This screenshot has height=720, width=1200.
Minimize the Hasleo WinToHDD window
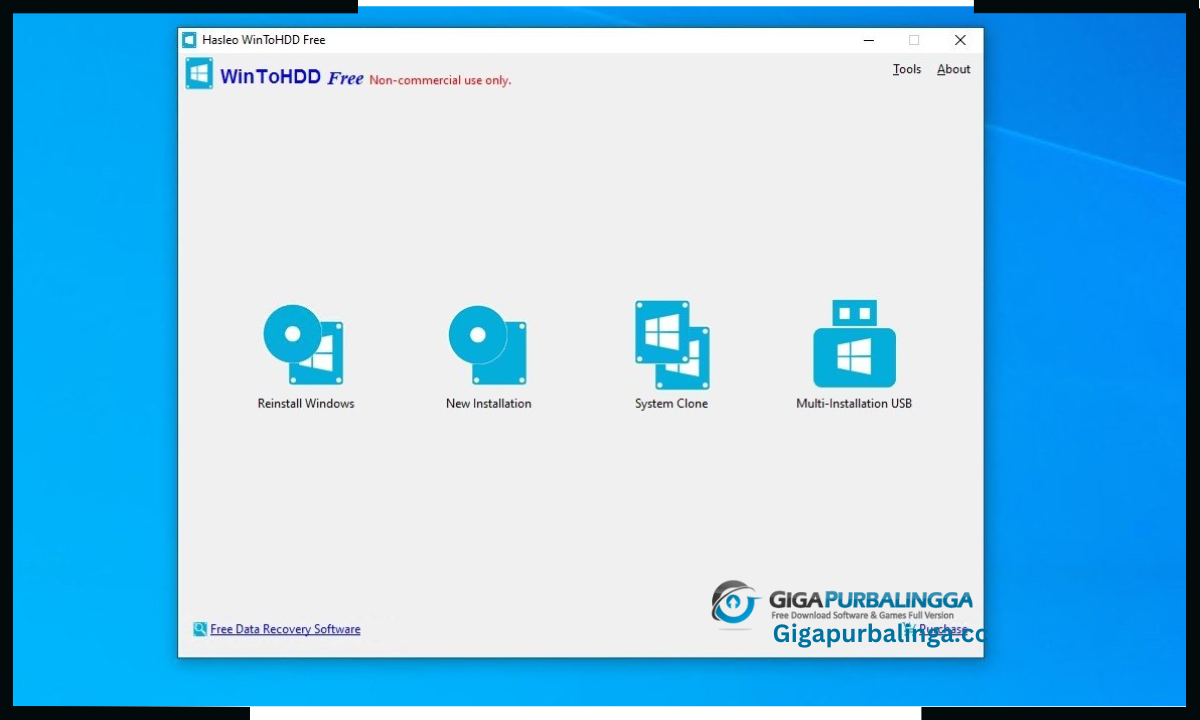pyautogui.click(x=868, y=40)
